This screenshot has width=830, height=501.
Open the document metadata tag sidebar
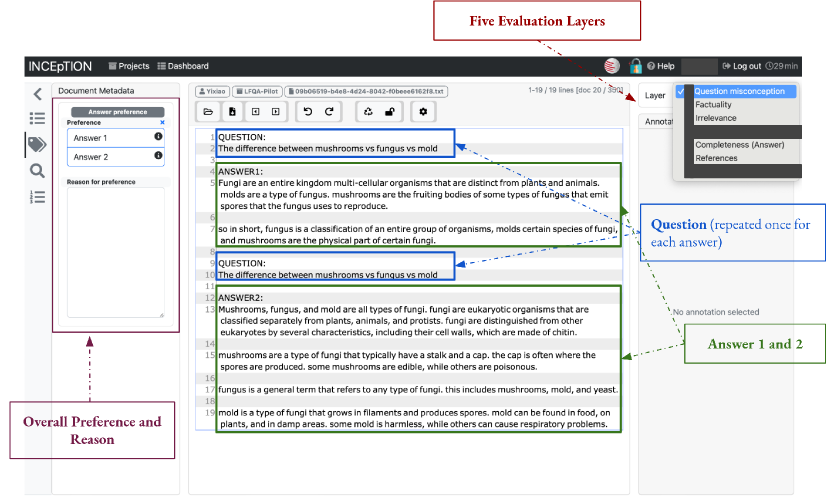click(37, 145)
